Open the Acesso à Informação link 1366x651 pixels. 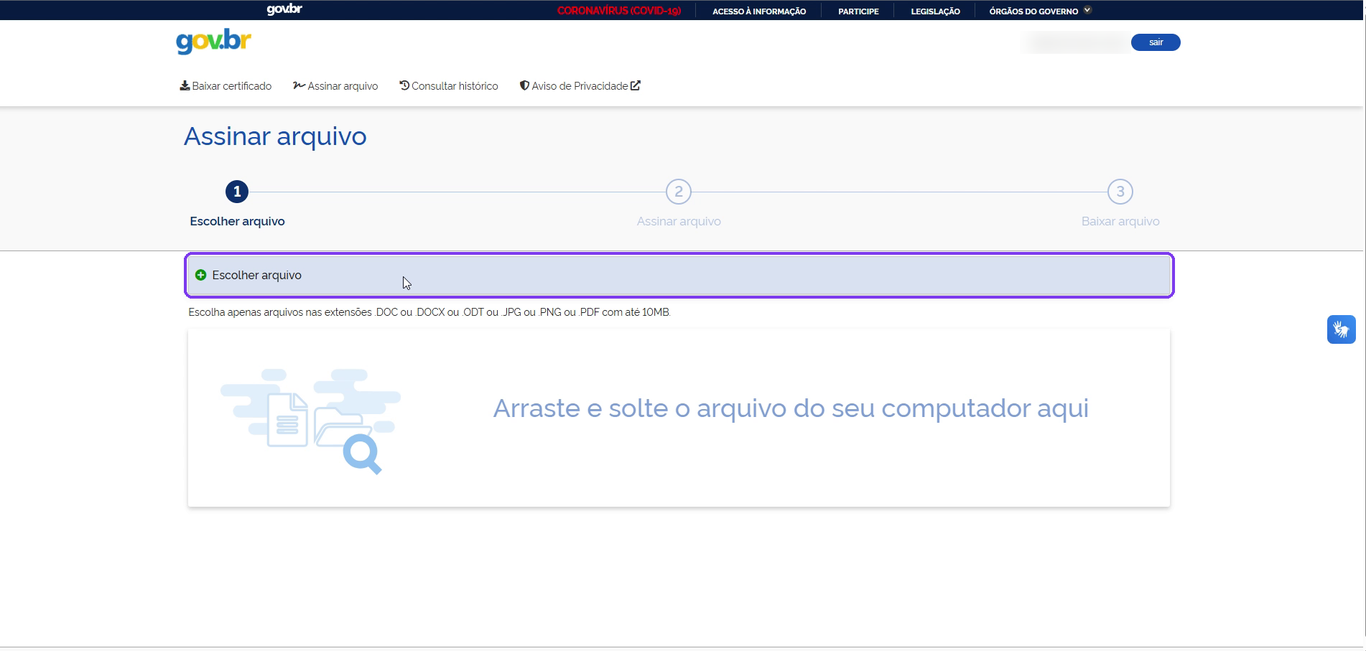759,11
